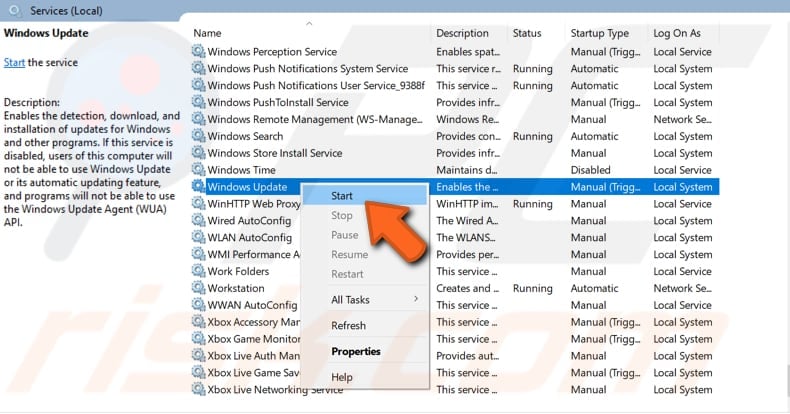Select the Windows PushToInstall Service name
The image size is (790, 414).
[x=278, y=102]
